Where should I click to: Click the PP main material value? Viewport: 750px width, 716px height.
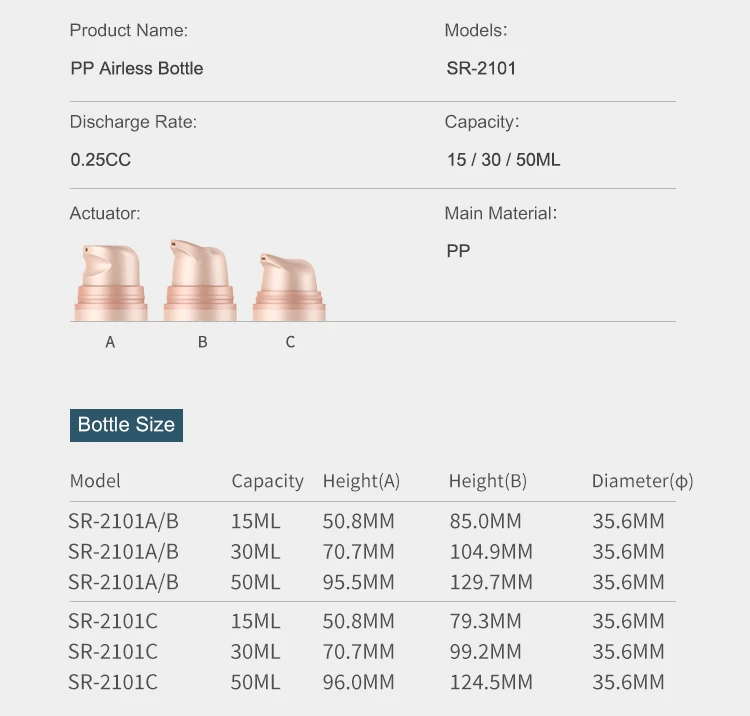point(458,251)
